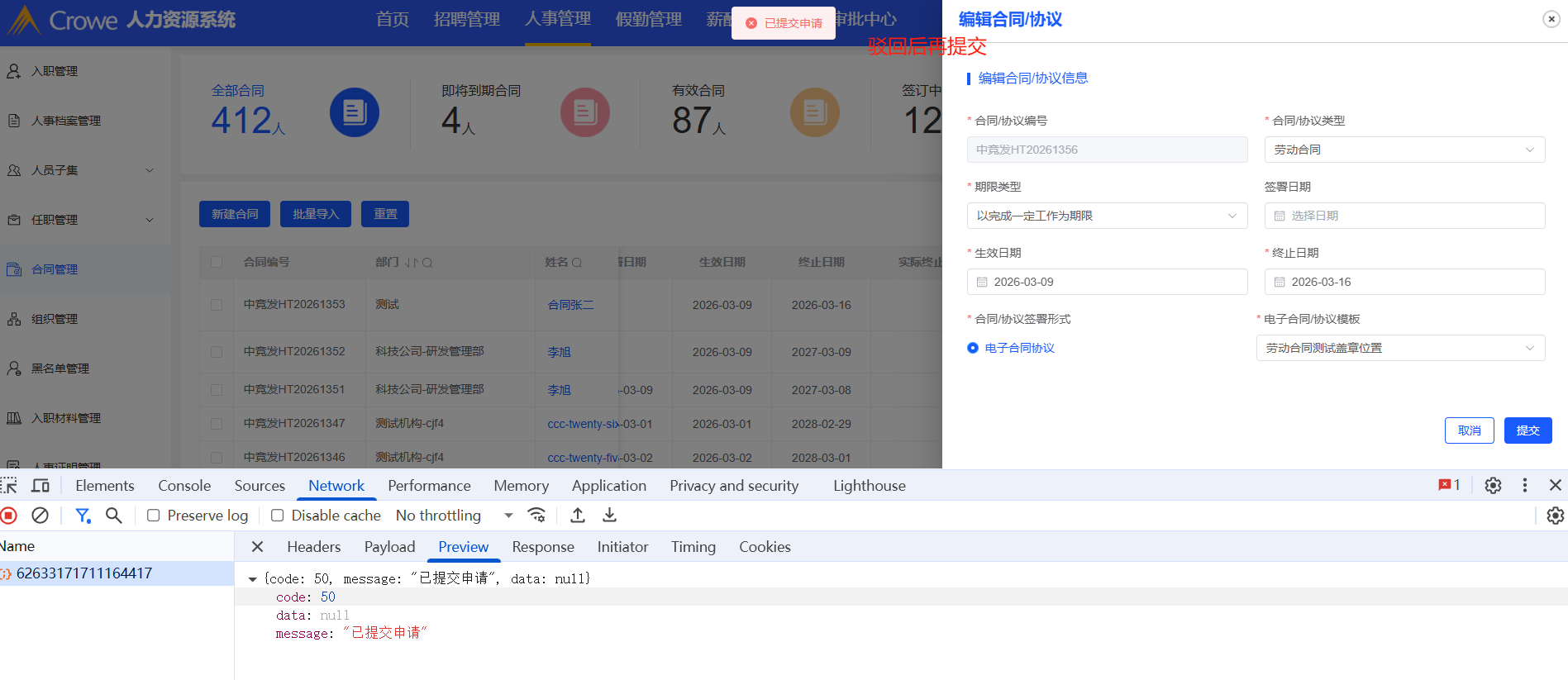The width and height of the screenshot is (1568, 680).
Task: Open the DevTools network search magnifier
Action: point(114,516)
